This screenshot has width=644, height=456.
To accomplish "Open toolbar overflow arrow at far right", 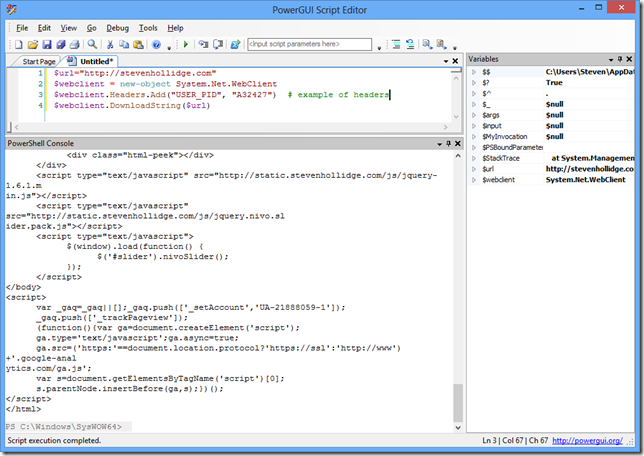I will 455,48.
